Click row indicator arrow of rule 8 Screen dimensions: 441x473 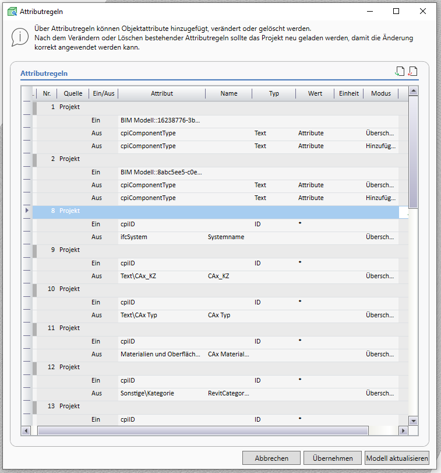pos(27,210)
